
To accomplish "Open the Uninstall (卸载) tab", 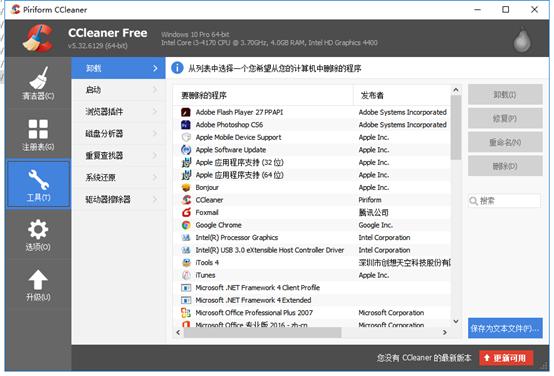I will click(x=118, y=68).
